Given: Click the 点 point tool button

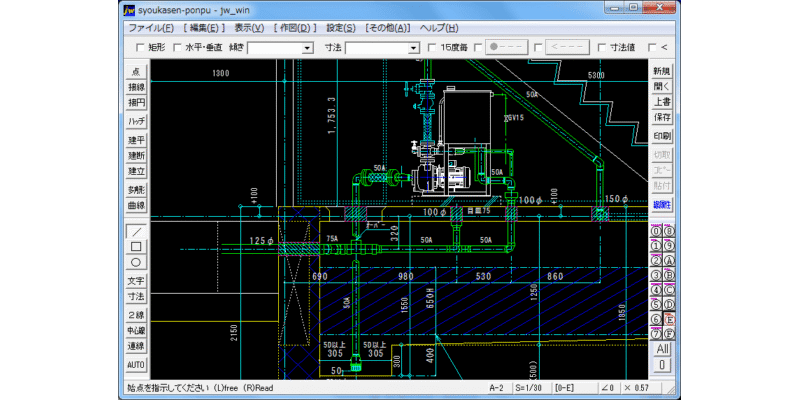Looking at the screenshot, I should [x=136, y=72].
